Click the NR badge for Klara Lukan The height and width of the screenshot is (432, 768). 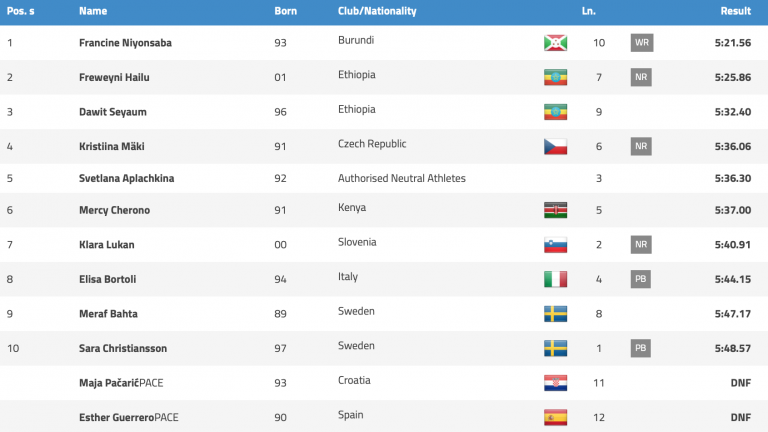641,245
